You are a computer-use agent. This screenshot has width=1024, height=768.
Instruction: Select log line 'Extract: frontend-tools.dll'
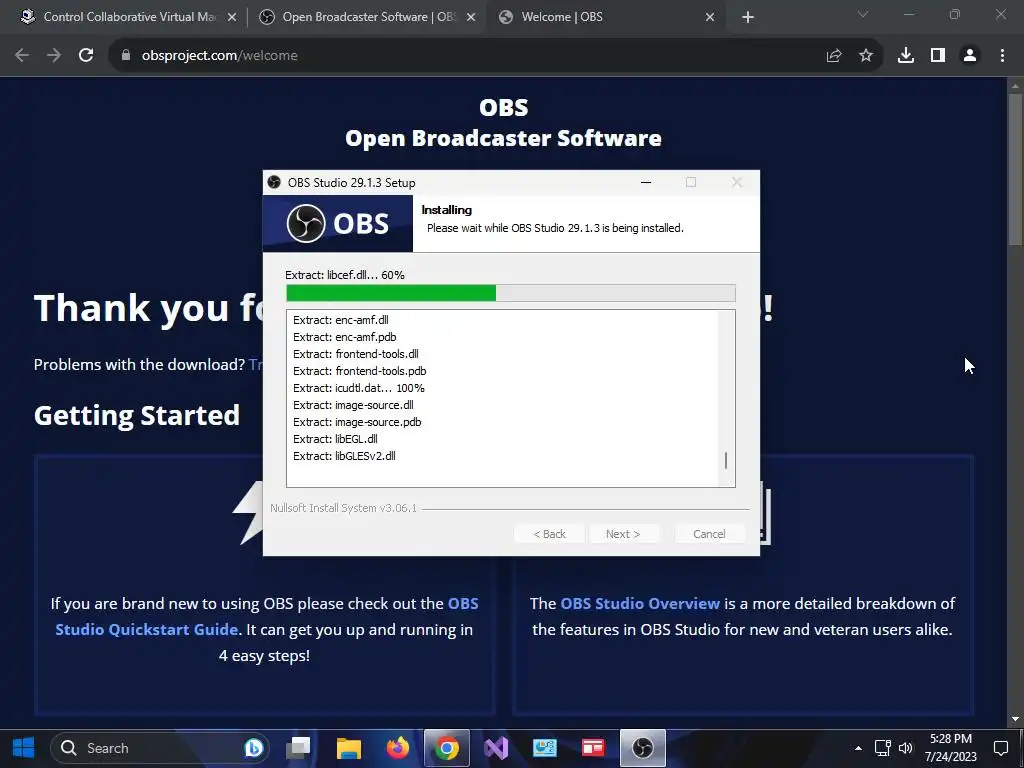355,354
